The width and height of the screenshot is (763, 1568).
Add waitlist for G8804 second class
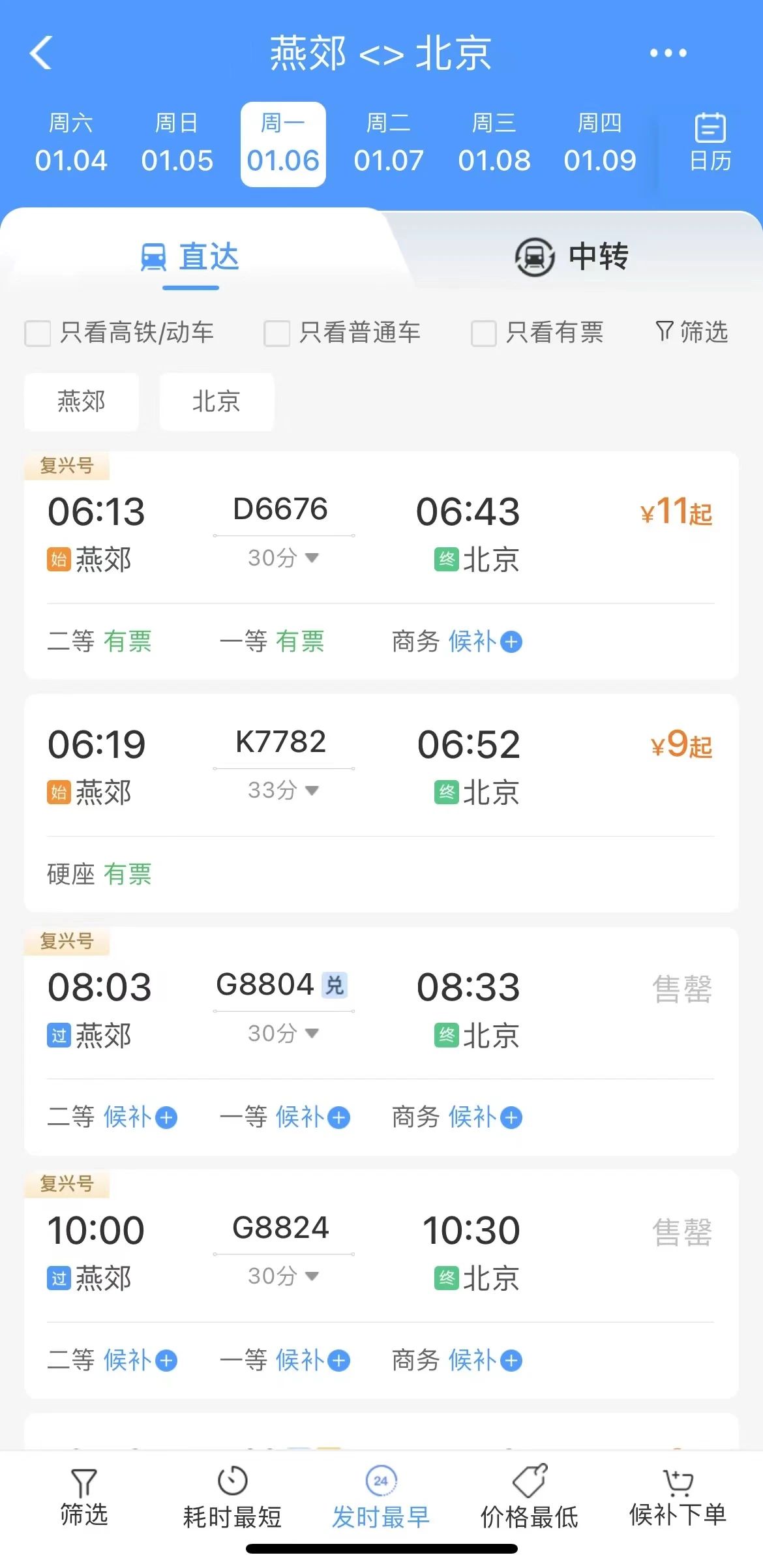[x=166, y=1117]
